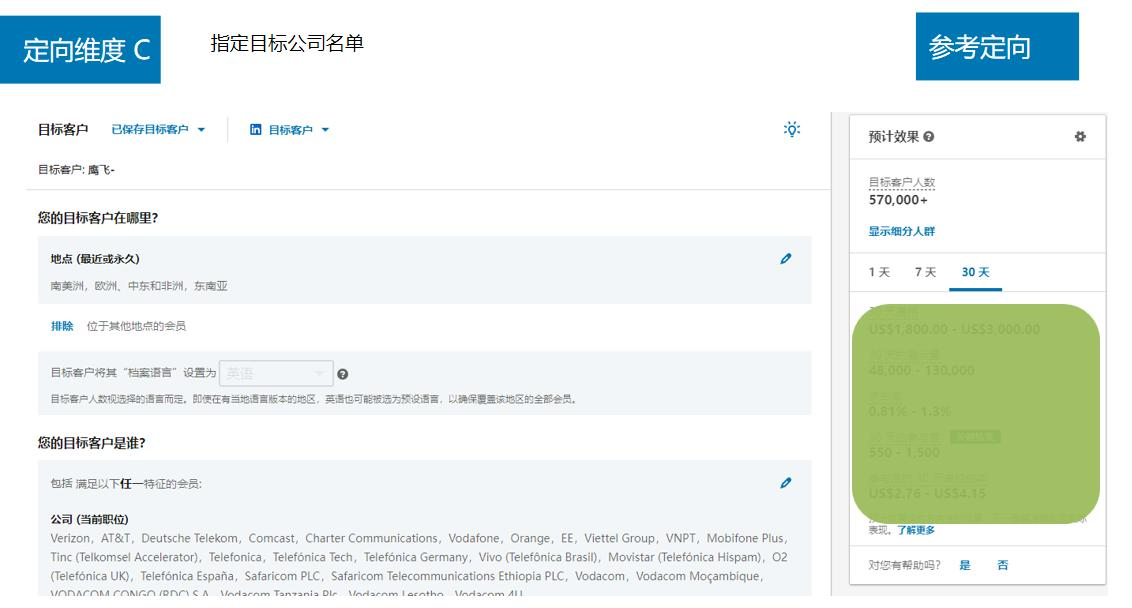1132x608 pixels.
Task: Click 参考定向 blue banner
Action: [997, 46]
